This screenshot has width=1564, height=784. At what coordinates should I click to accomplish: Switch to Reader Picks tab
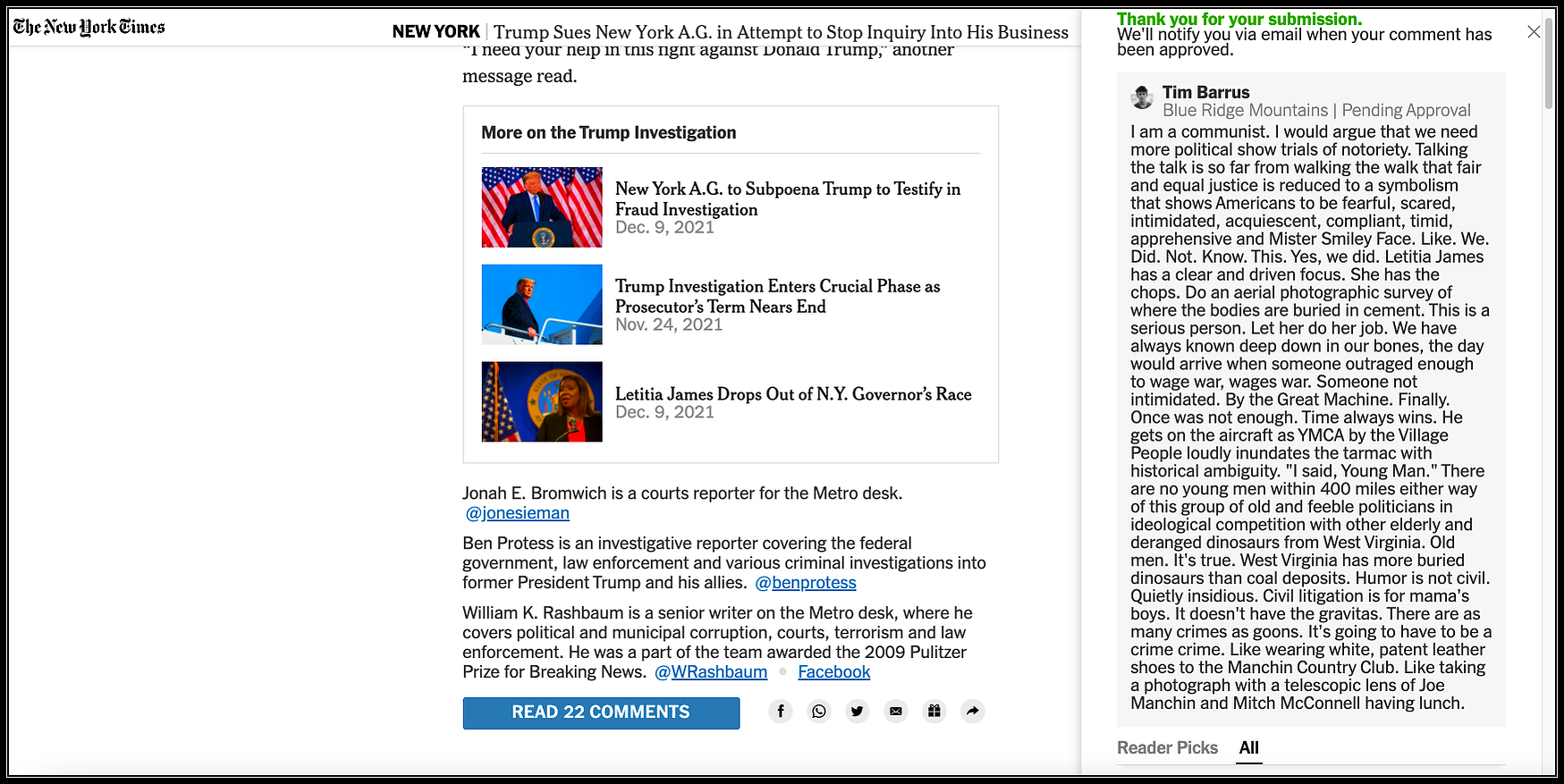1167,747
